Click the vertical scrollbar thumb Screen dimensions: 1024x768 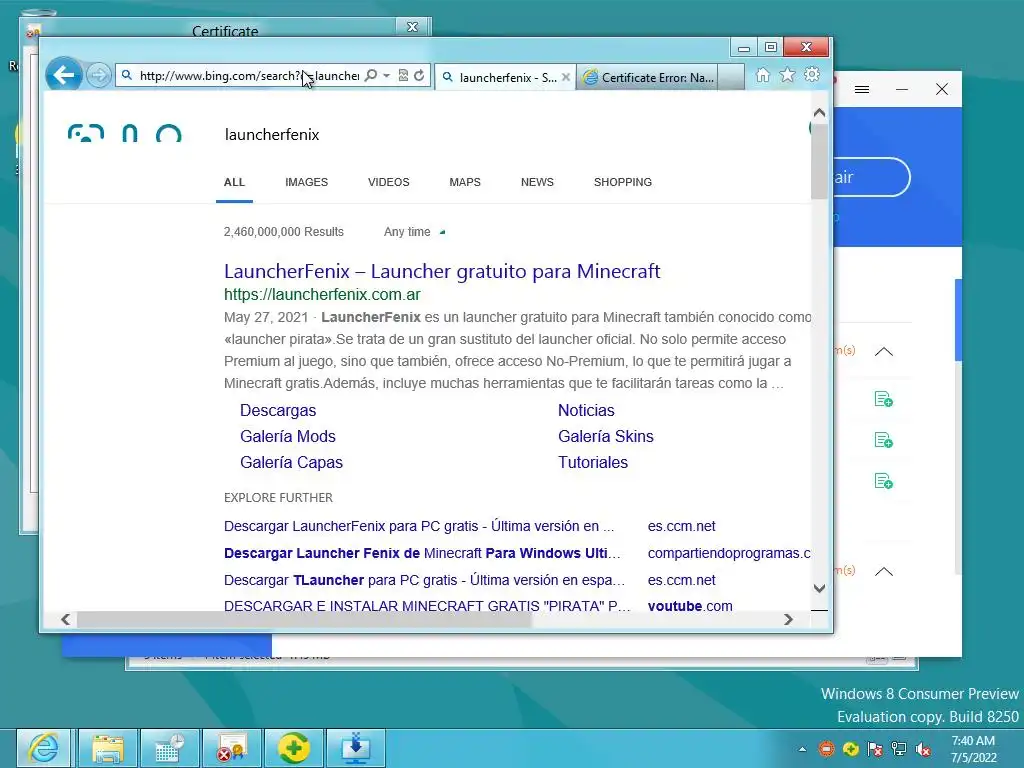click(x=820, y=161)
